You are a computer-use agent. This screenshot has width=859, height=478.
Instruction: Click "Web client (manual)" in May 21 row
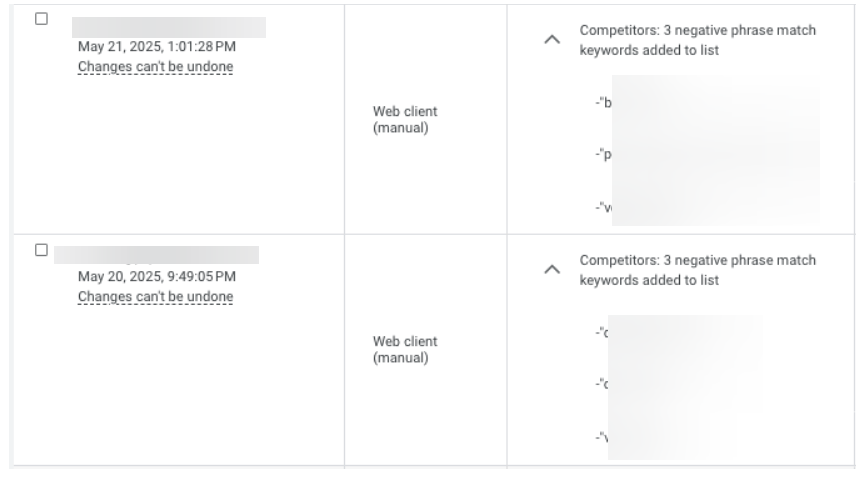[405, 119]
